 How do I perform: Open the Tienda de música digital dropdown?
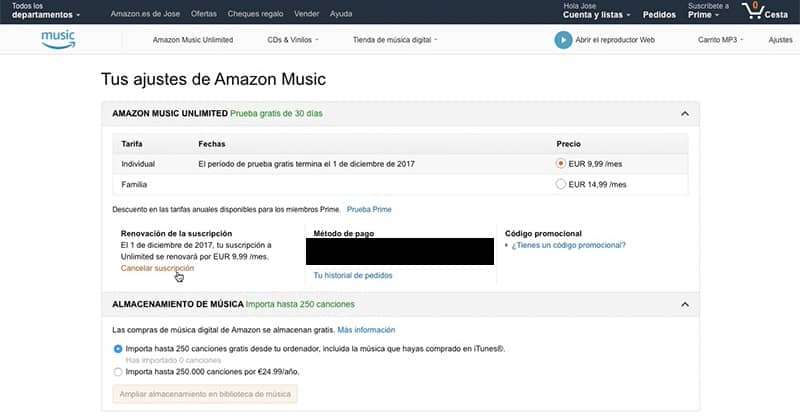point(395,40)
